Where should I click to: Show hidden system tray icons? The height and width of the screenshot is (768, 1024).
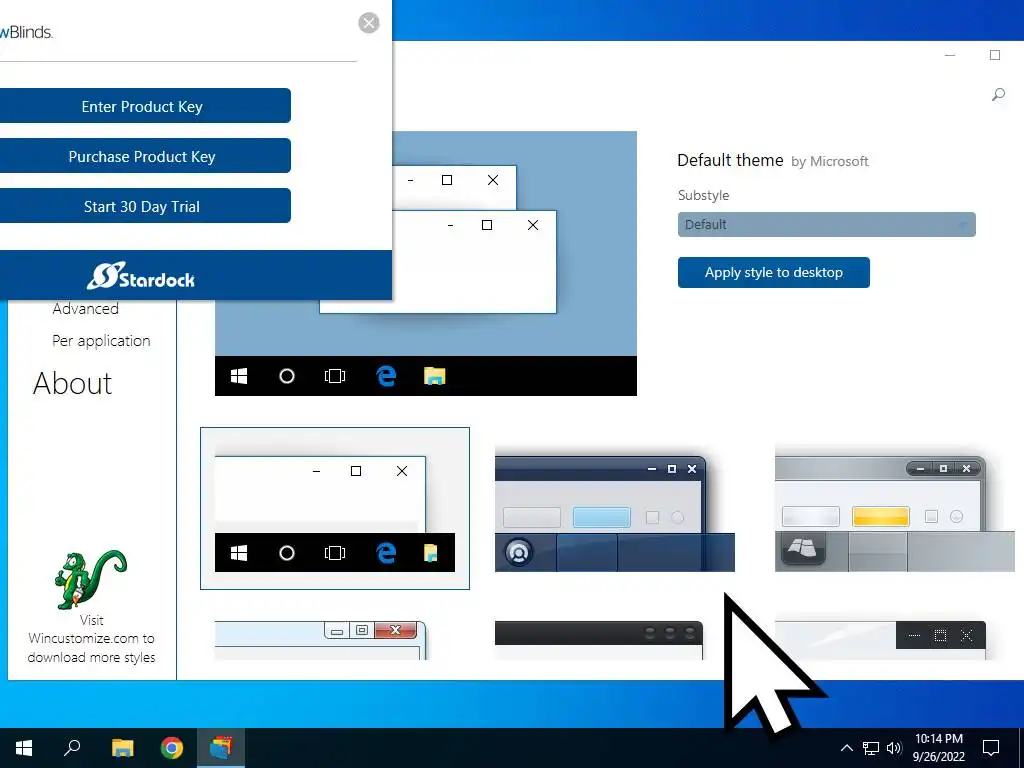pyautogui.click(x=846, y=748)
